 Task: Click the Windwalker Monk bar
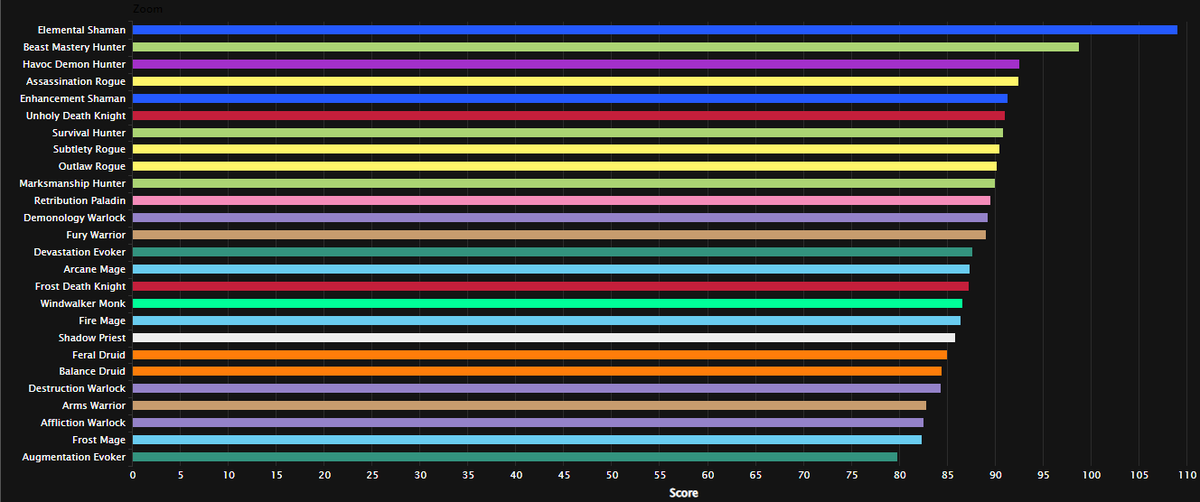tap(547, 303)
